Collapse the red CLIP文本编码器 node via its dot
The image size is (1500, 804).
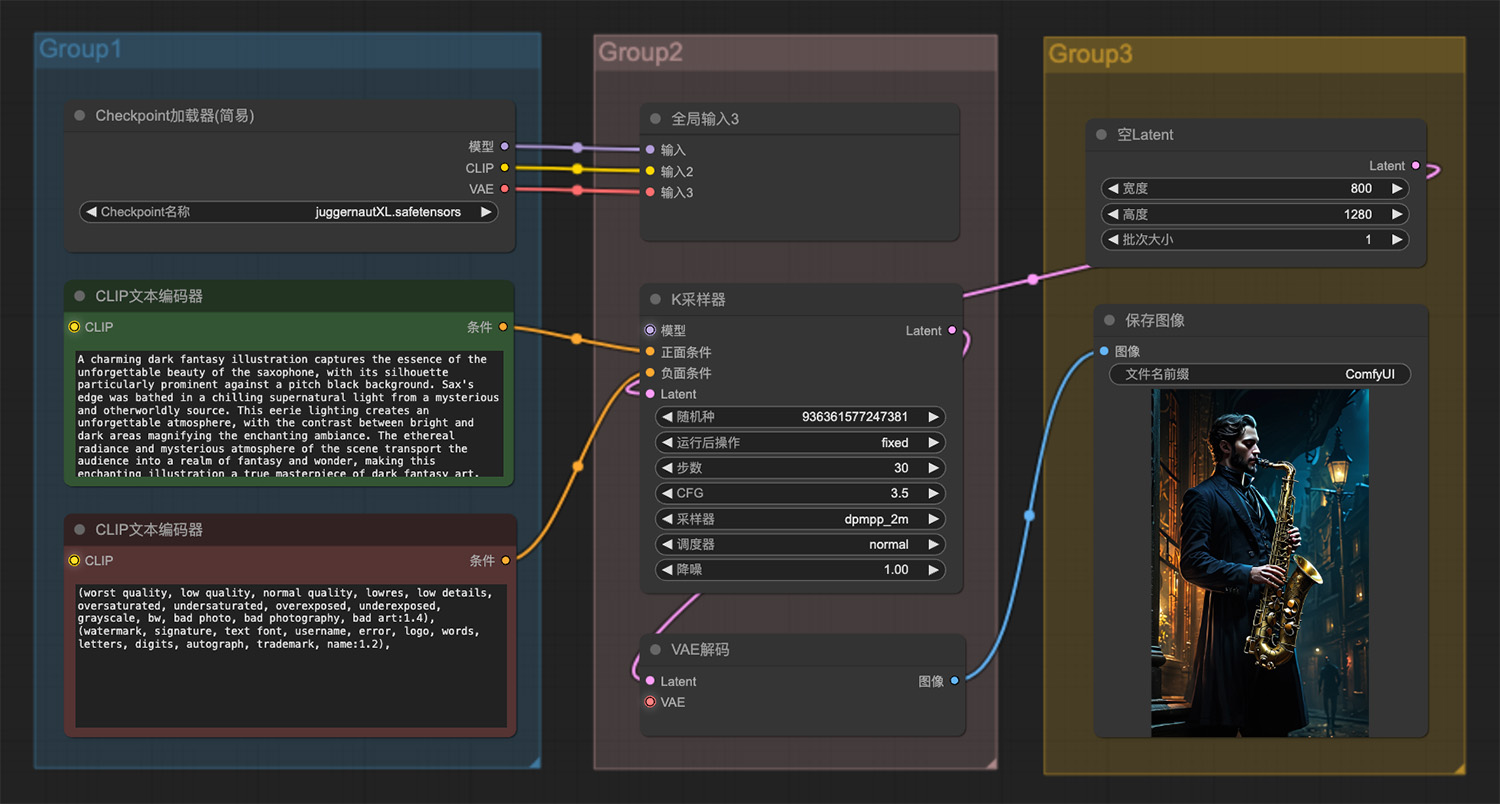pos(80,530)
